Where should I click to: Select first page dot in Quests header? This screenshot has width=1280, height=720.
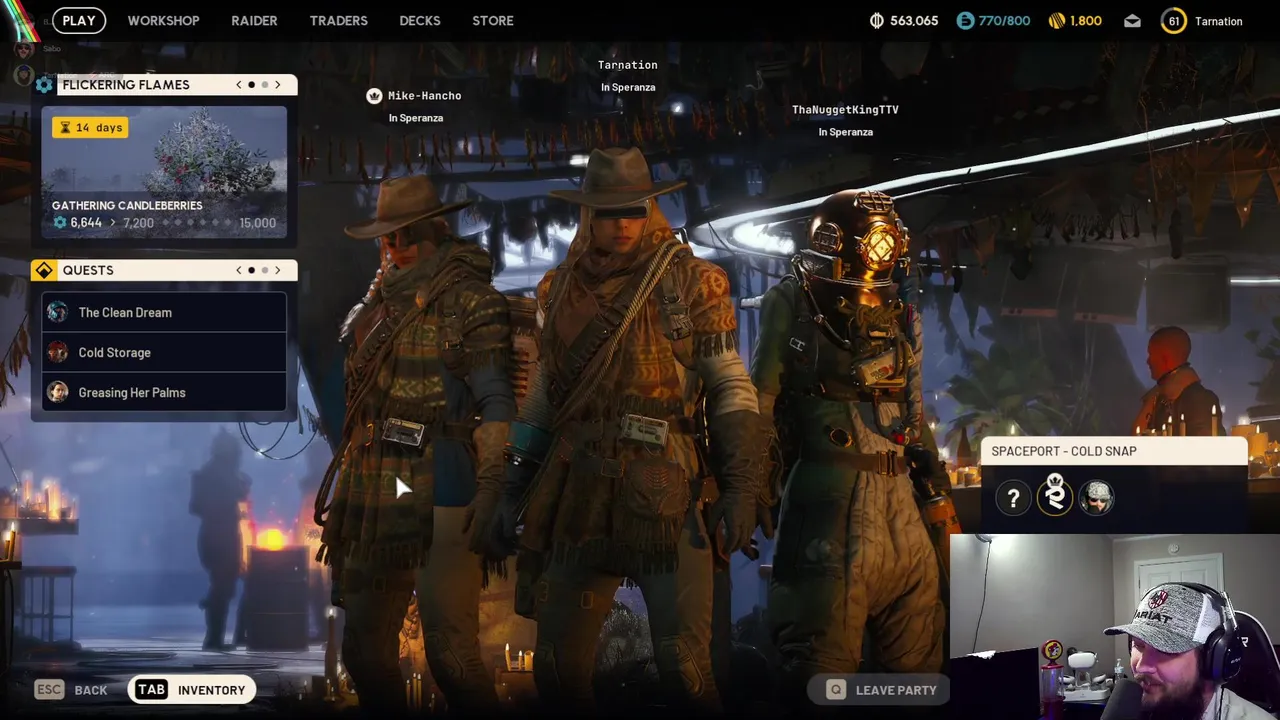coord(251,270)
